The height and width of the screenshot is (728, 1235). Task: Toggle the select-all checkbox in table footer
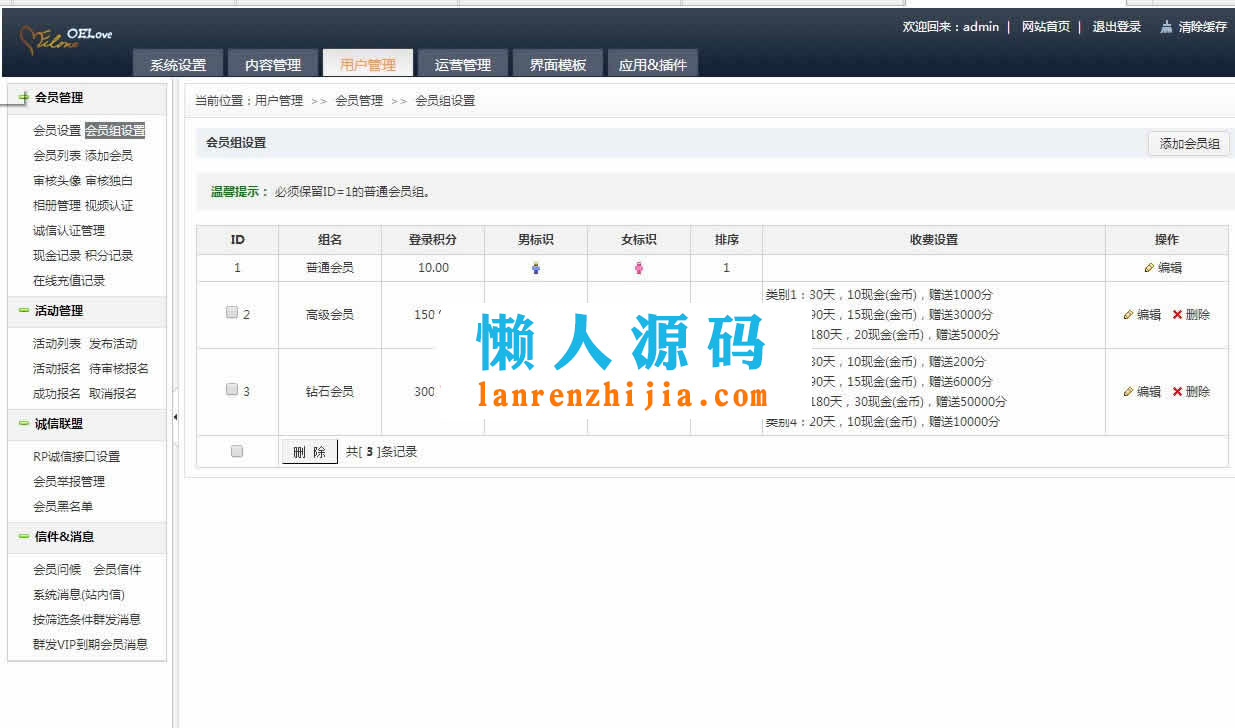pyautogui.click(x=236, y=451)
